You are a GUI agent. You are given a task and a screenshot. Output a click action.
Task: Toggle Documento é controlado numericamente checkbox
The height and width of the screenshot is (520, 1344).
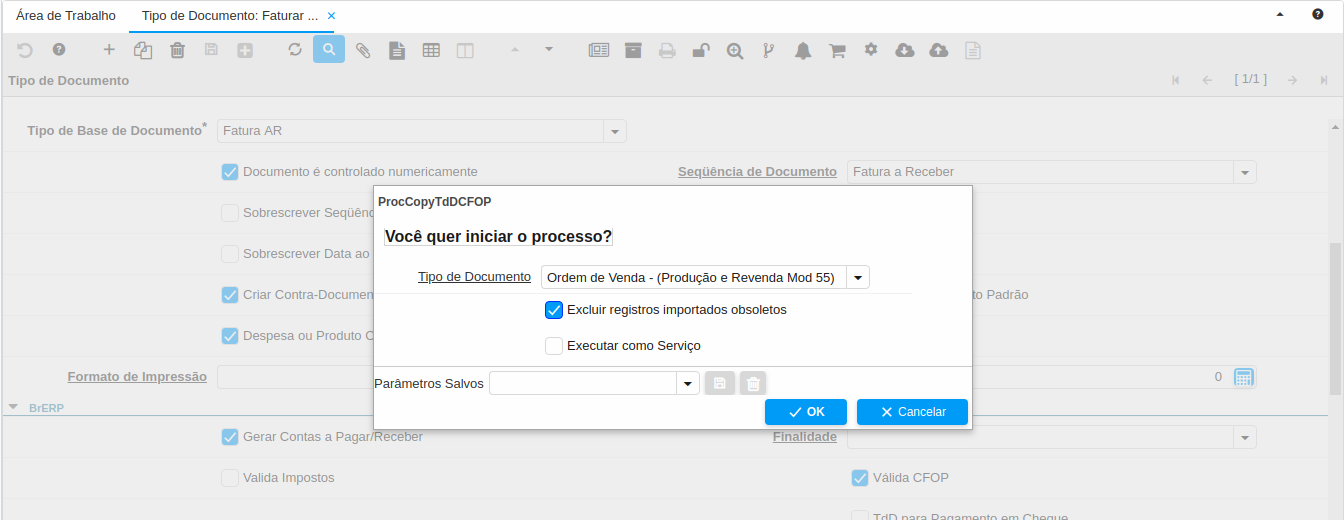[x=230, y=172]
